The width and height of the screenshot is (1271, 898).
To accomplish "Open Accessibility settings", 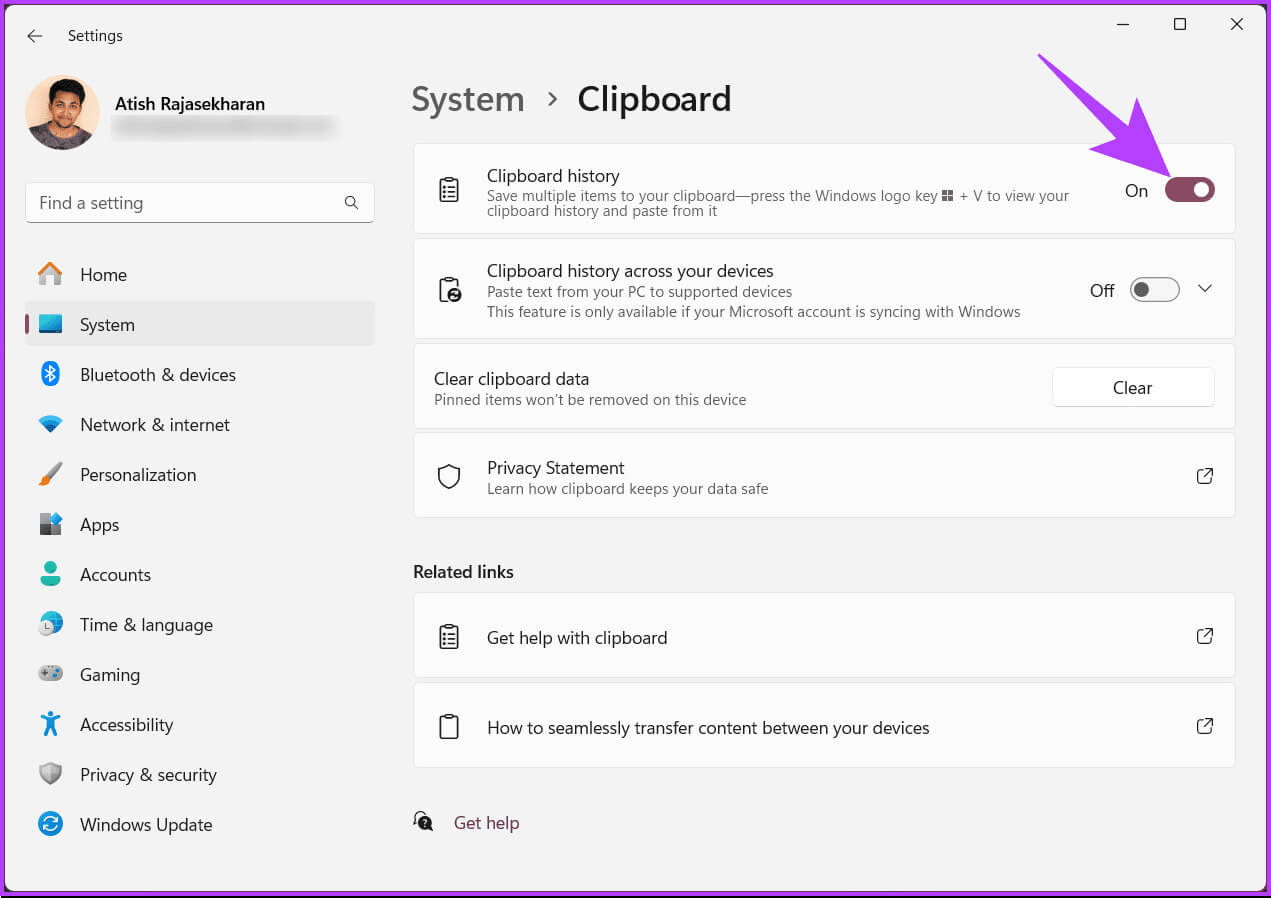I will click(200, 725).
